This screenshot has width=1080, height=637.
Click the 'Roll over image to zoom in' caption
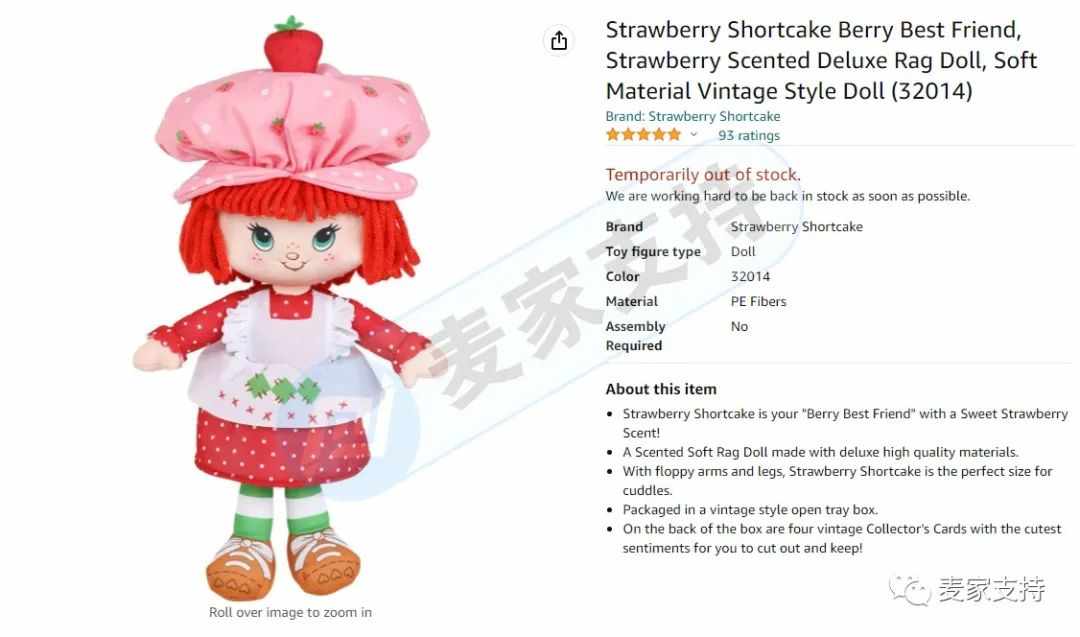point(290,612)
